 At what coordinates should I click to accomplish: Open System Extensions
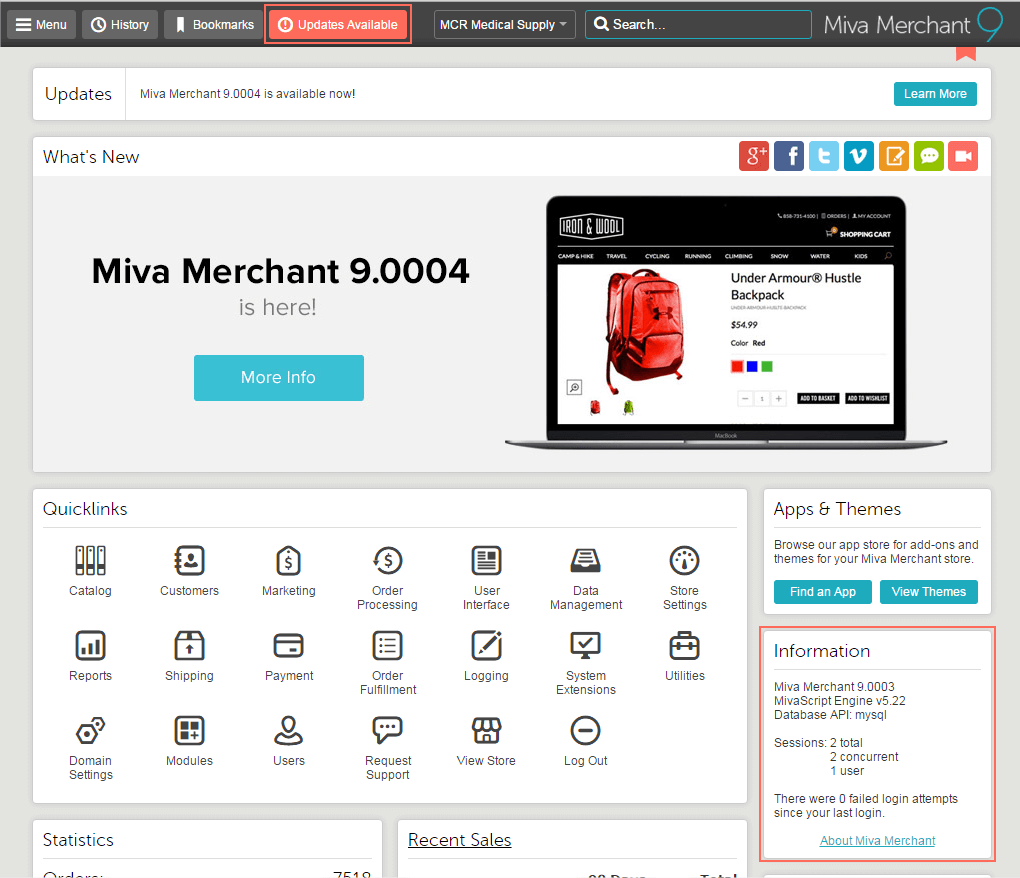pyautogui.click(x=585, y=663)
